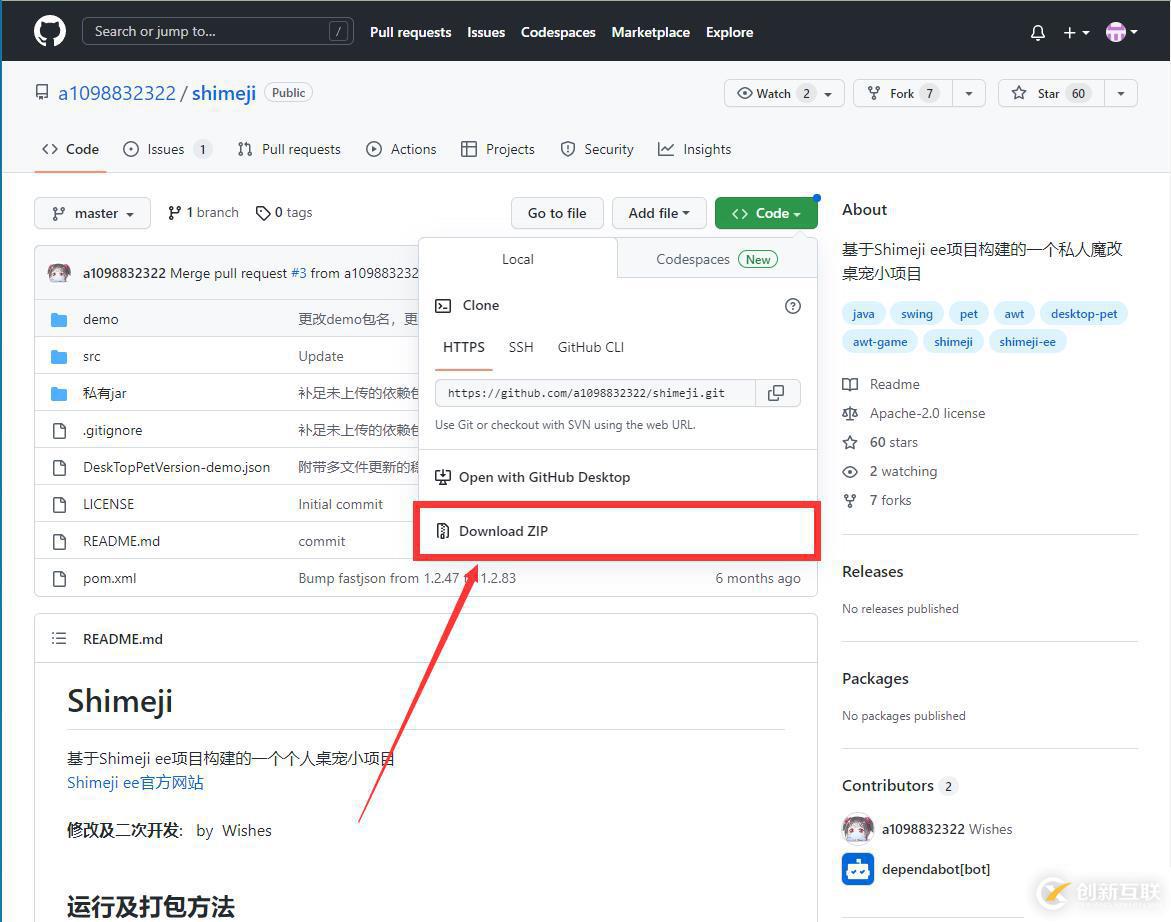Click the 私有jar folder icon
Viewport: 1171px width, 922px height.
click(x=59, y=393)
